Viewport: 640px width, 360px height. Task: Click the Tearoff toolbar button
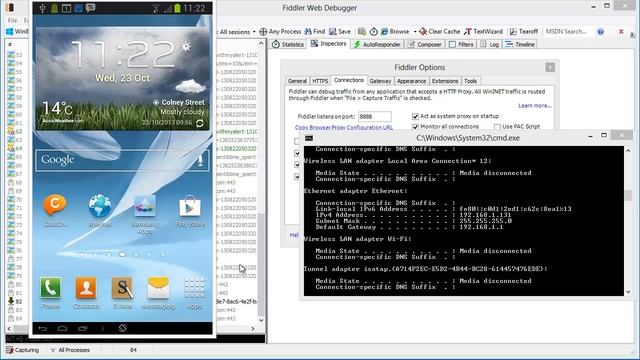[524, 31]
